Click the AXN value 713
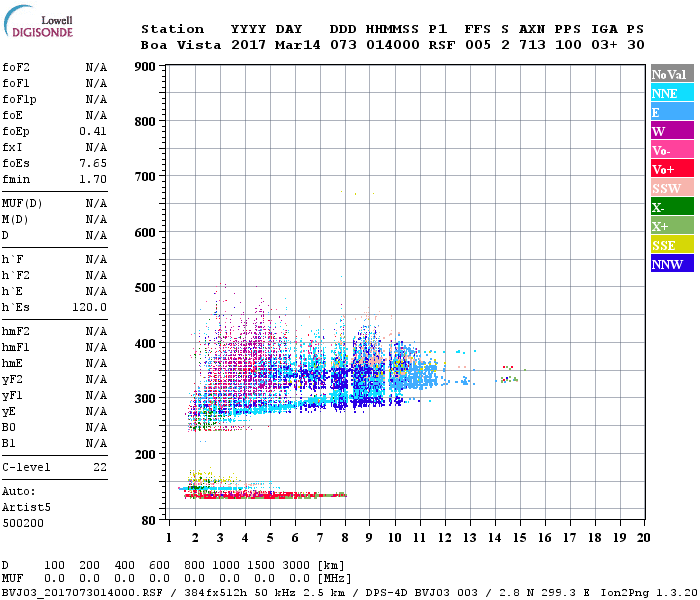 [532, 45]
